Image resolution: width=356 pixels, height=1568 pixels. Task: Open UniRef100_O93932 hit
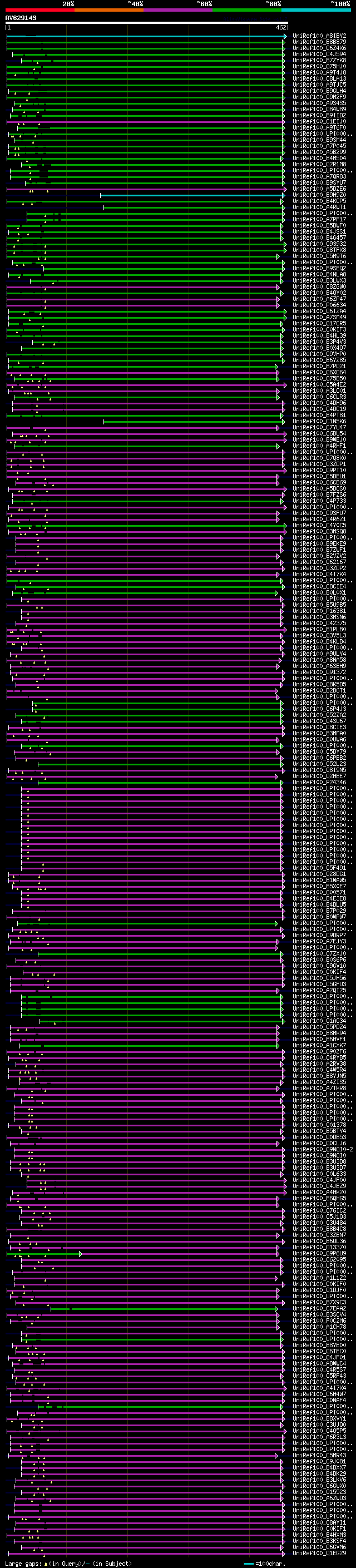point(319,244)
